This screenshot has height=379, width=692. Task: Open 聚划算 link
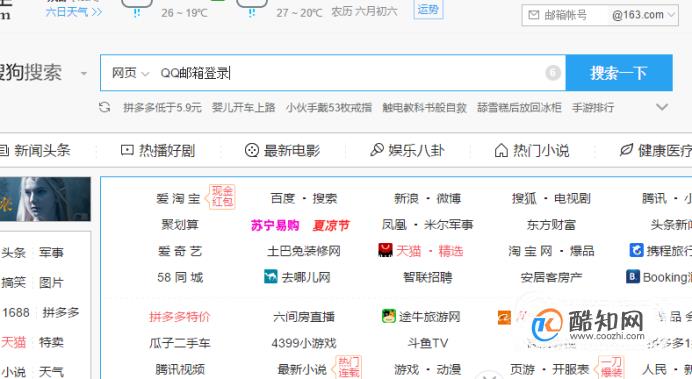(x=180, y=225)
